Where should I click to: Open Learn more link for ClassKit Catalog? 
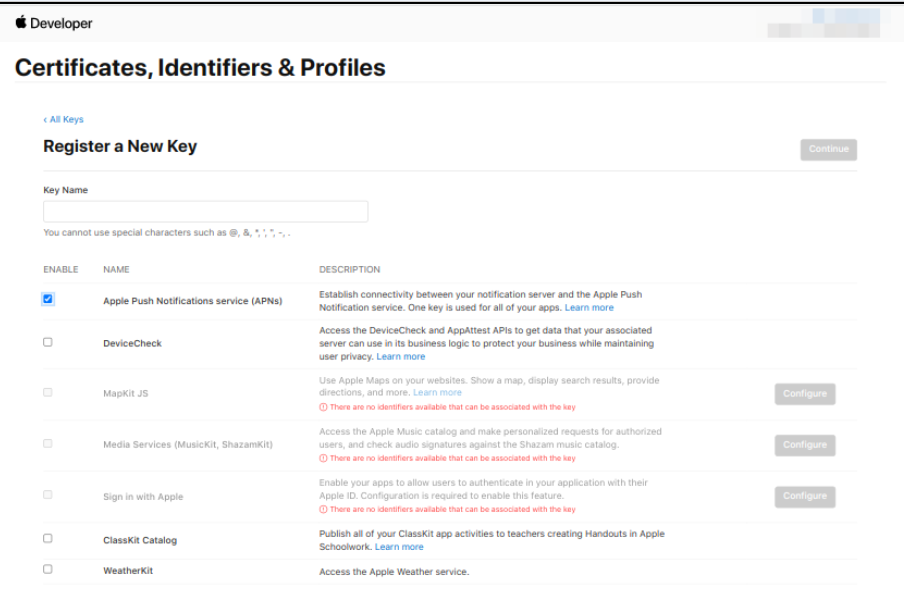point(399,547)
